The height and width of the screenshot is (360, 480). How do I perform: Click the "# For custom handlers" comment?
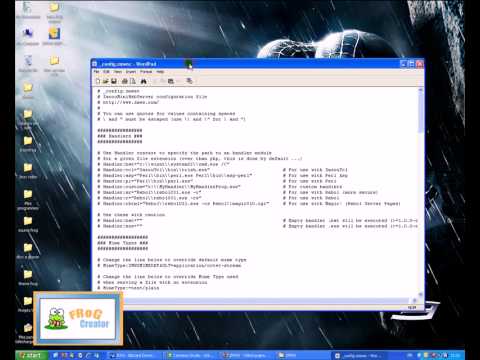click(x=312, y=187)
